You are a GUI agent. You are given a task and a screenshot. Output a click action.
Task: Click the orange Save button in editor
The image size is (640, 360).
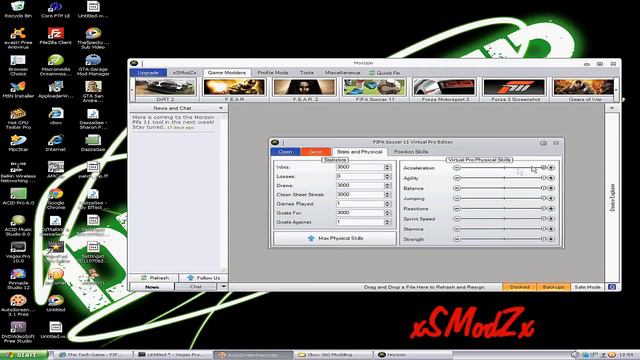point(316,152)
